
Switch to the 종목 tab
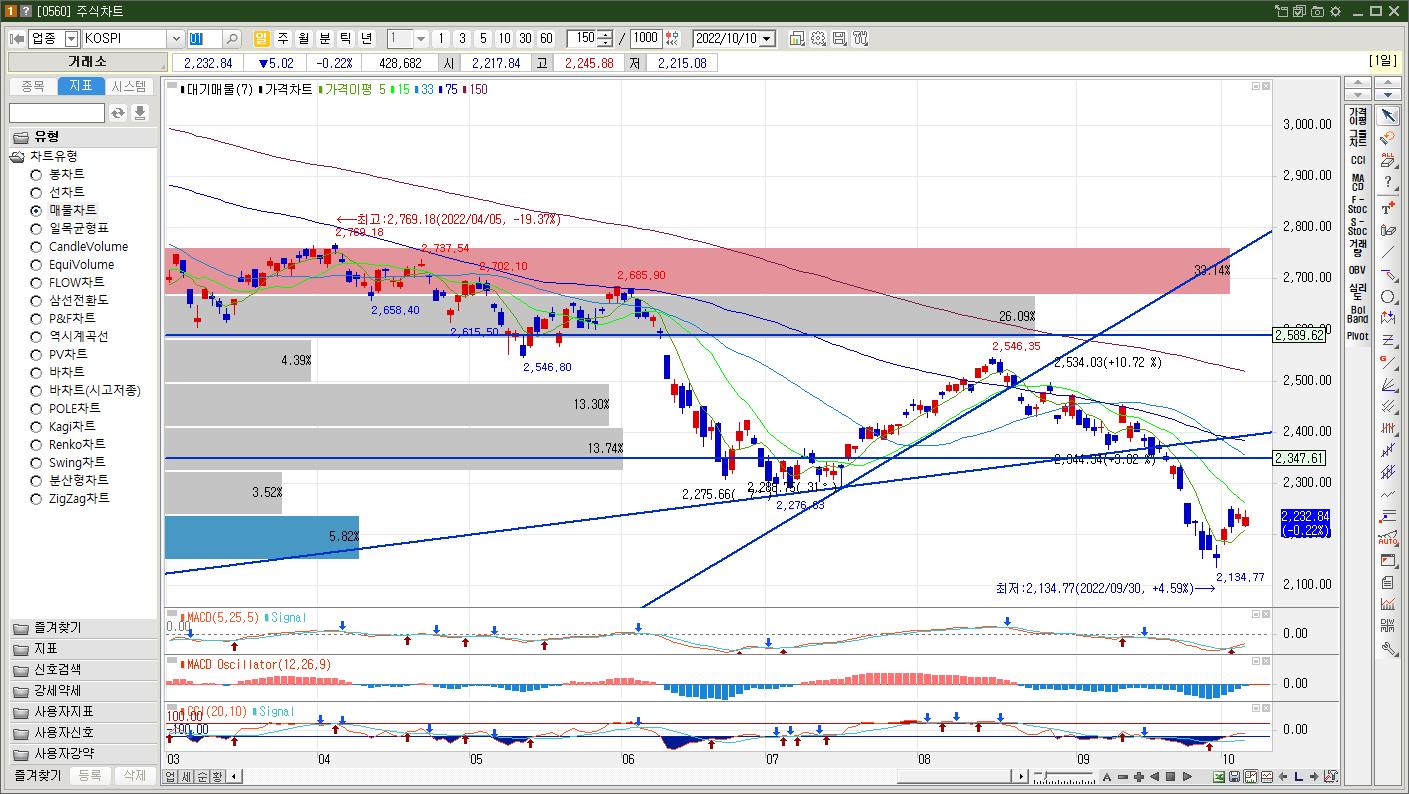point(33,87)
